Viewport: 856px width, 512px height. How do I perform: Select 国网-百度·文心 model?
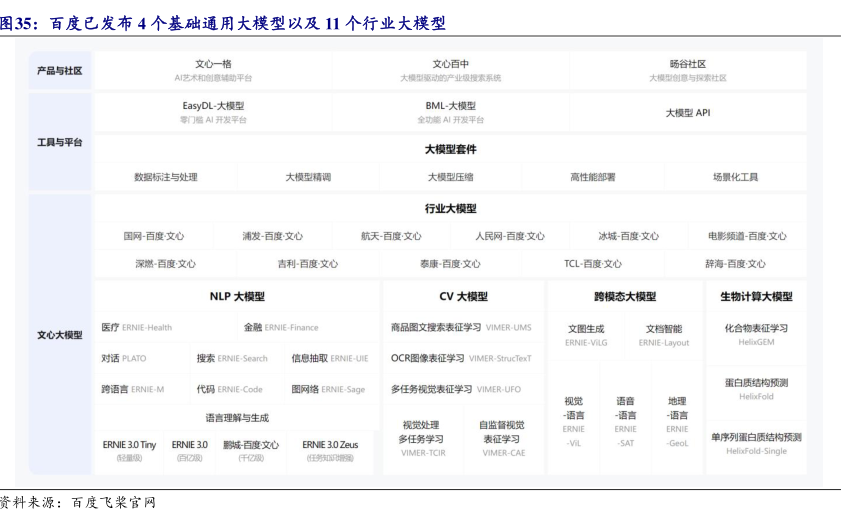click(154, 236)
